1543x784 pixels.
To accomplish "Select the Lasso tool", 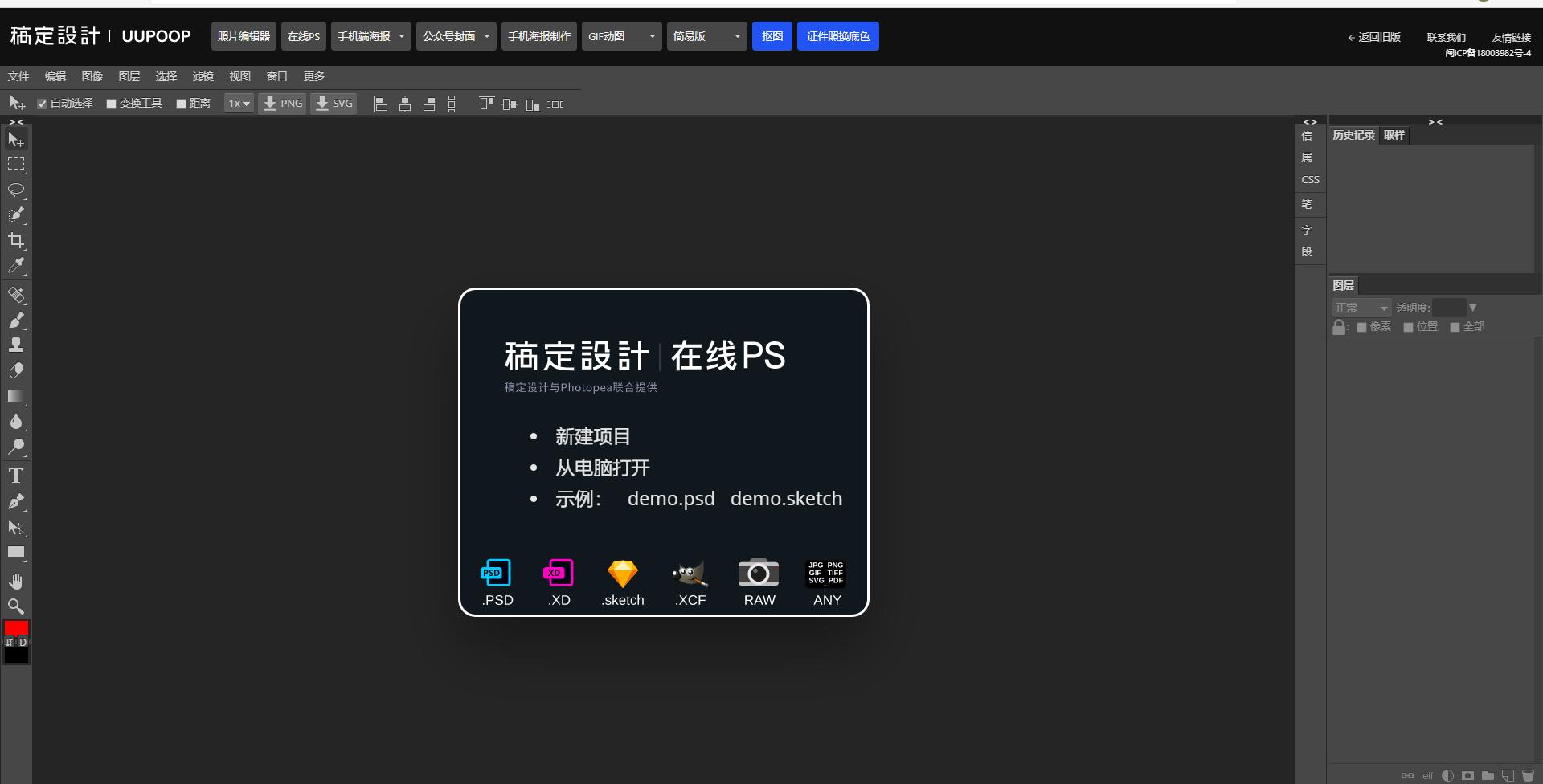I will tap(16, 190).
